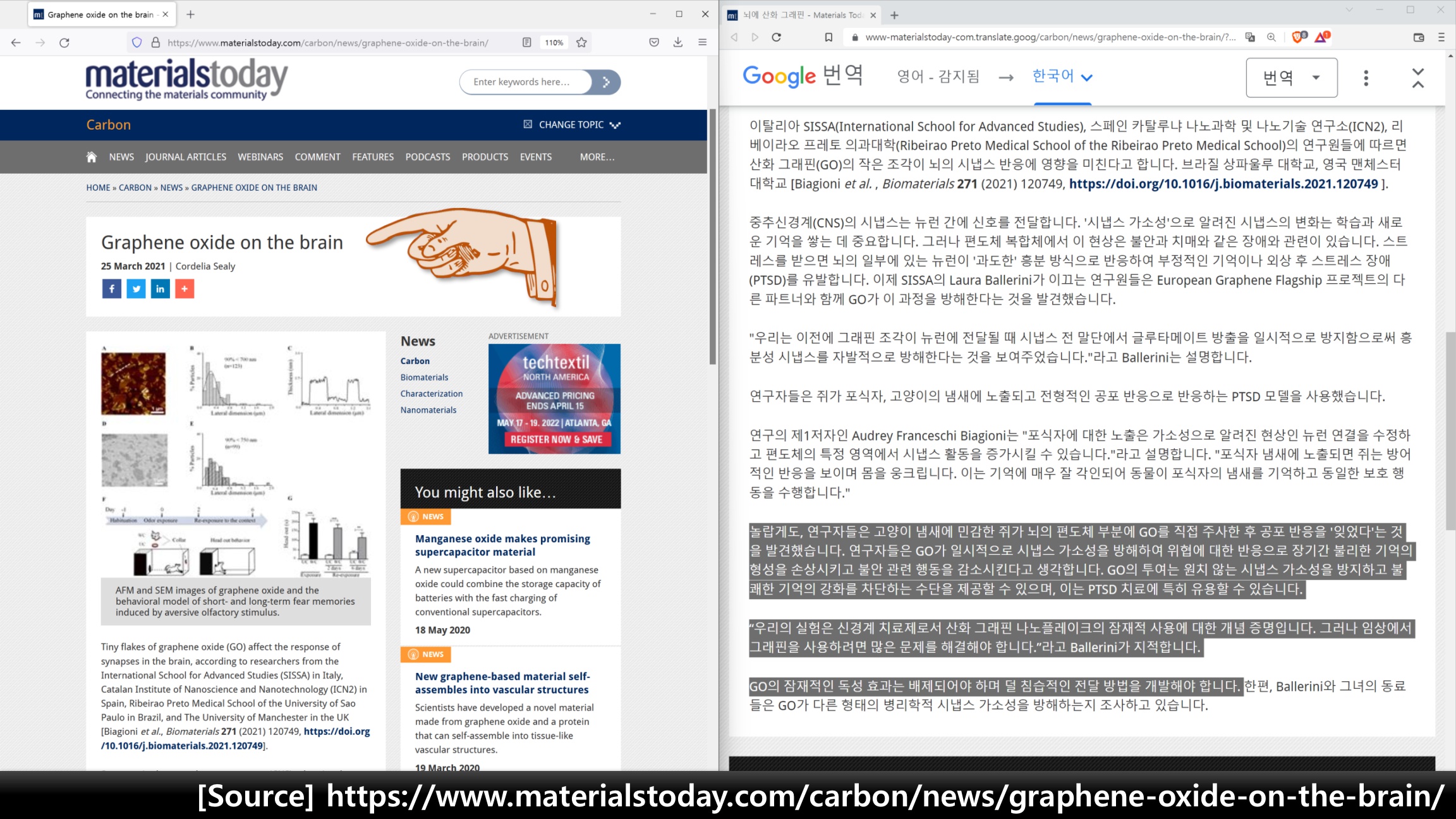Open the PODCASTS navigation item

coord(428,157)
